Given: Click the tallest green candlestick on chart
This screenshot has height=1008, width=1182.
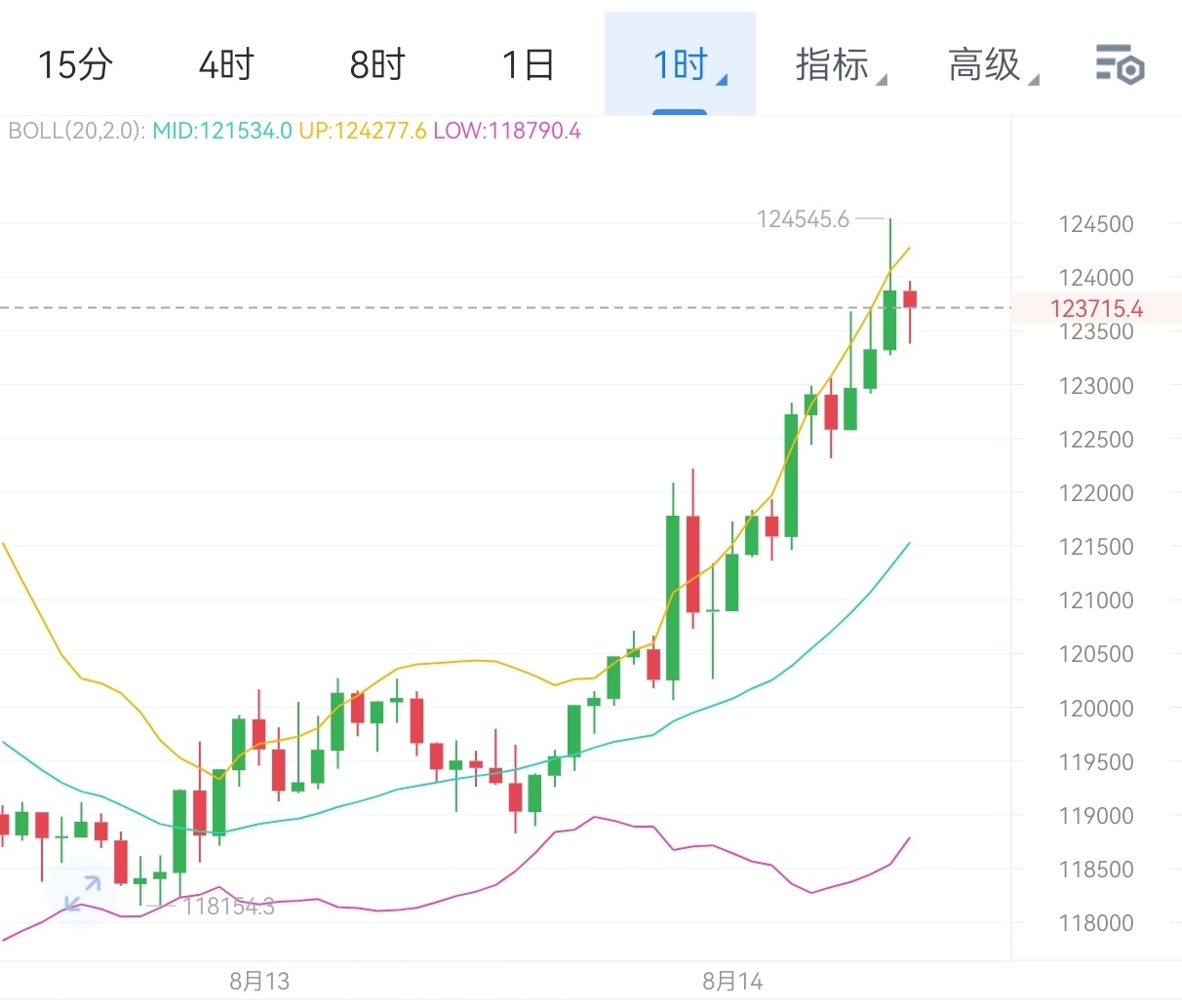Looking at the screenshot, I should coord(671,595).
